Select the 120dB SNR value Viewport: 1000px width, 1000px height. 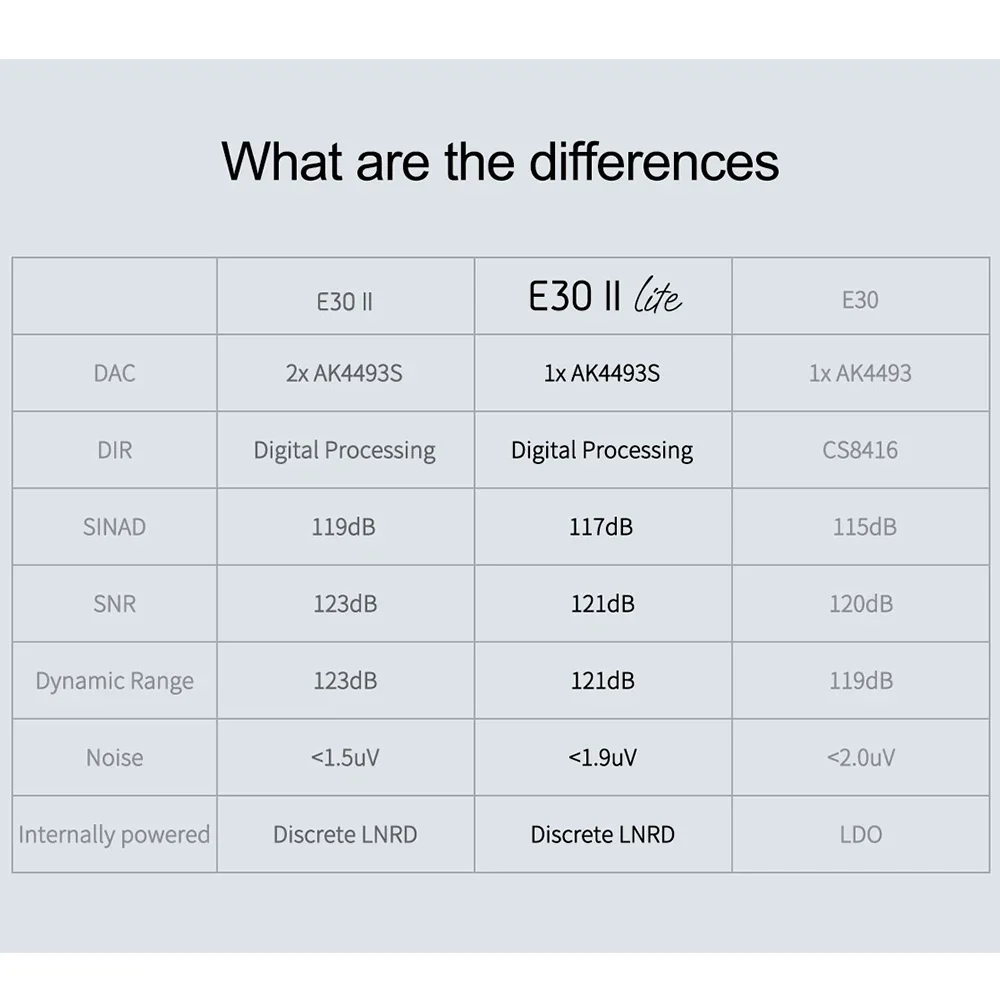(860, 604)
